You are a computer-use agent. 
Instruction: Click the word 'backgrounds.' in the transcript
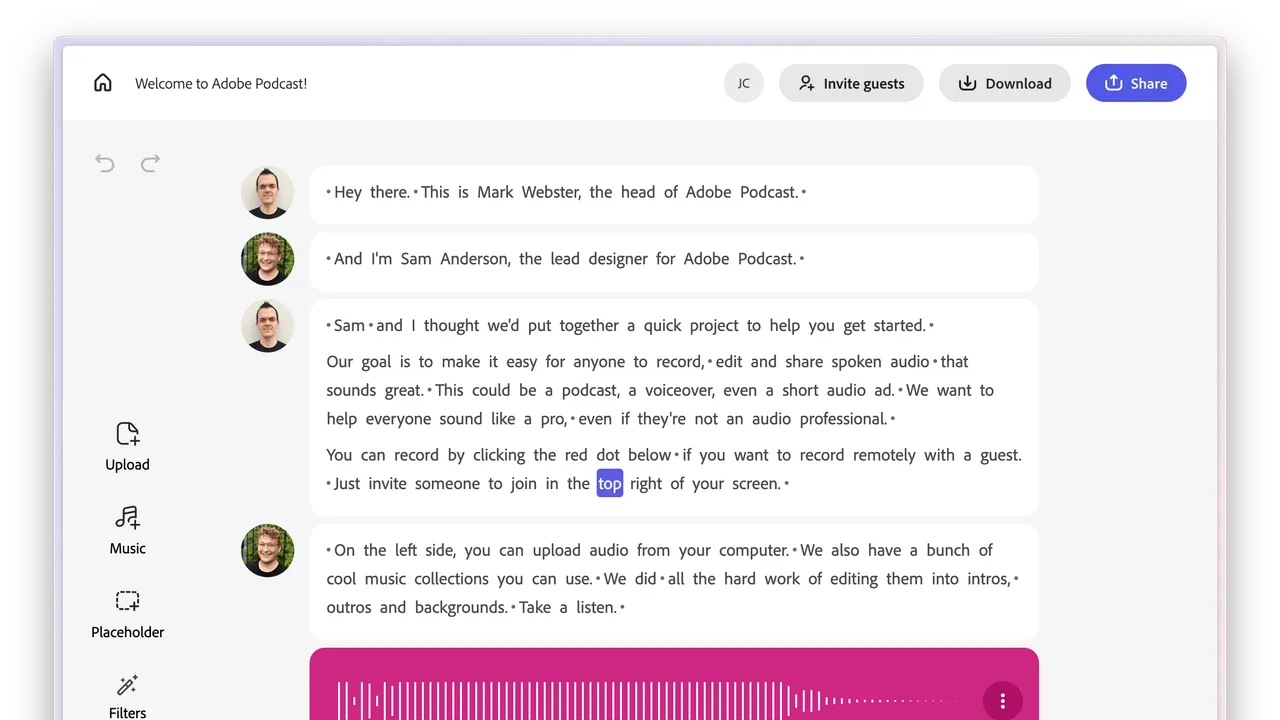point(462,607)
